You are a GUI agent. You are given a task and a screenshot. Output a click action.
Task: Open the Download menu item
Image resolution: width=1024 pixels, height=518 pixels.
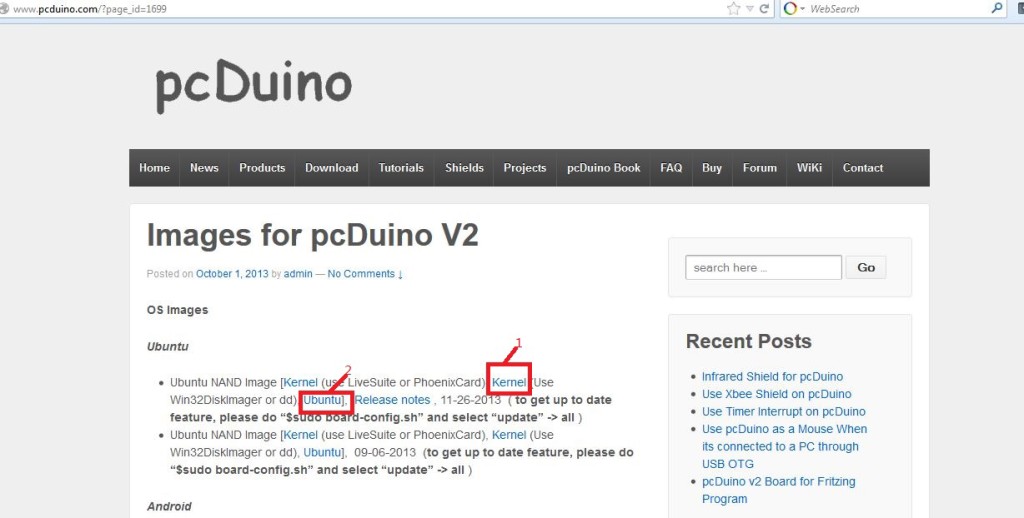tap(332, 168)
